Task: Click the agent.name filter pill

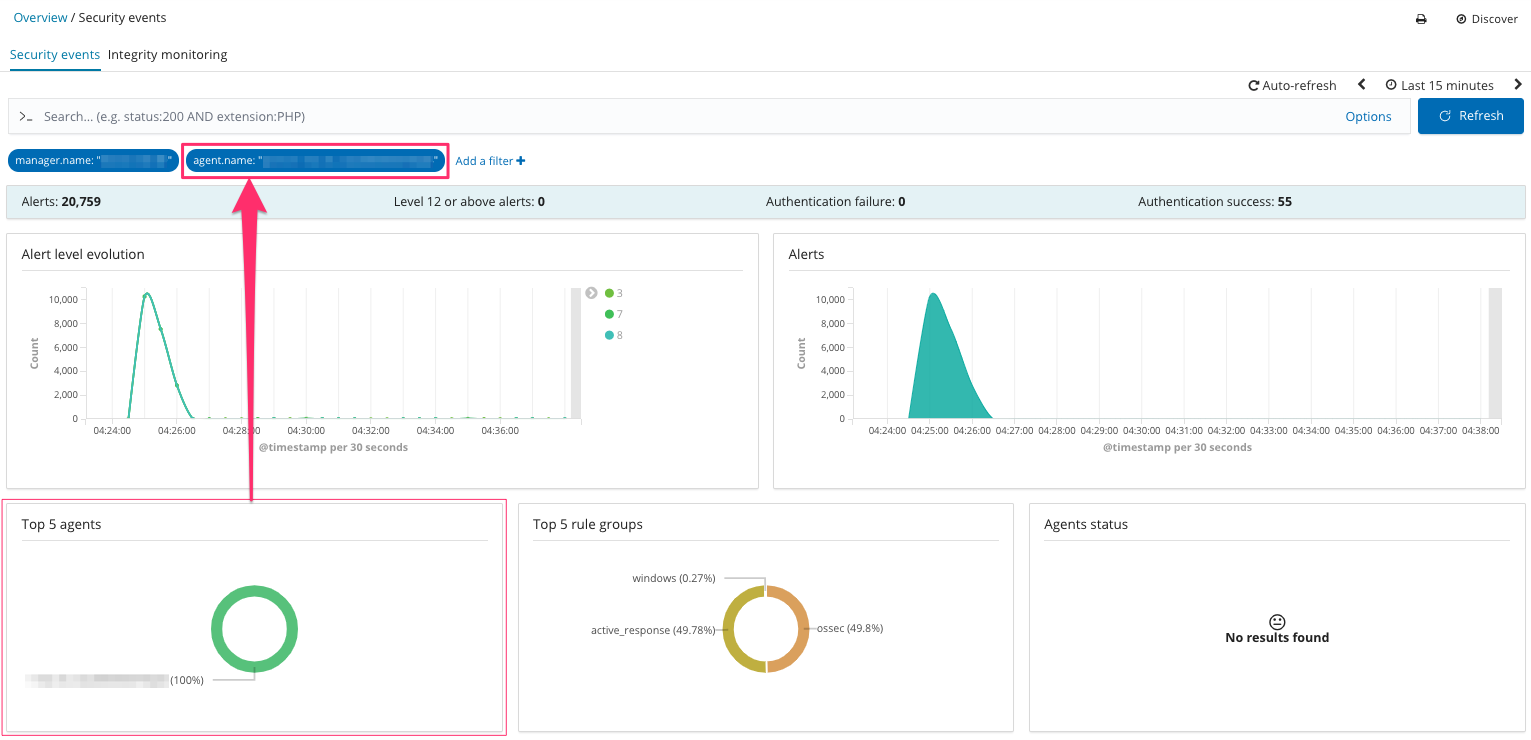Action: pos(315,161)
